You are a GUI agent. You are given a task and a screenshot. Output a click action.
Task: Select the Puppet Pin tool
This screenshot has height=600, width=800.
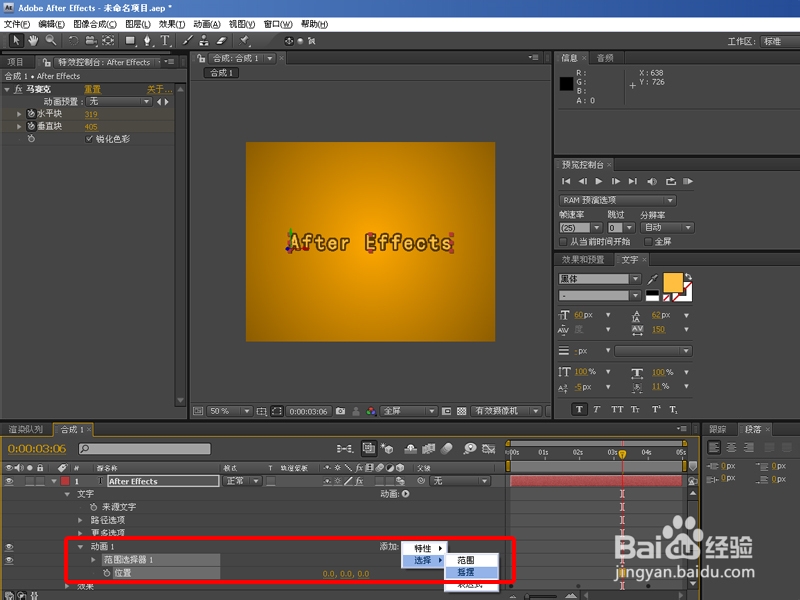tap(244, 40)
